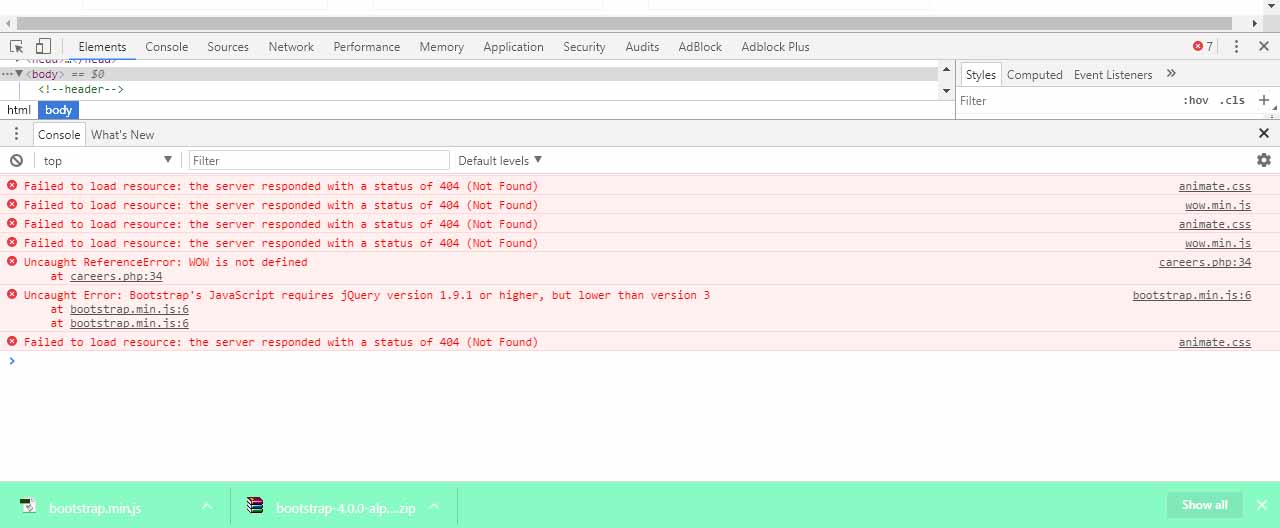
Task: Open careers.php:34 link at right edge
Action: (1205, 262)
